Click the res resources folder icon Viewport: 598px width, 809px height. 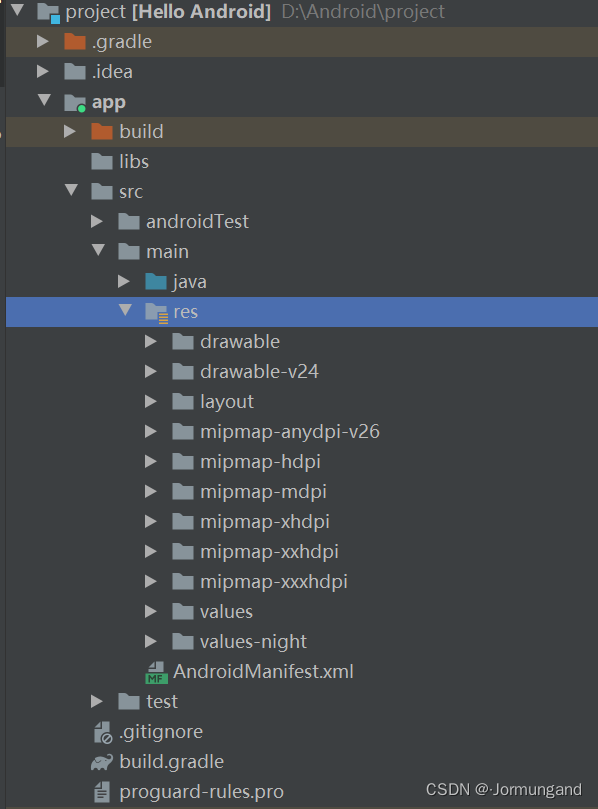[156, 312]
